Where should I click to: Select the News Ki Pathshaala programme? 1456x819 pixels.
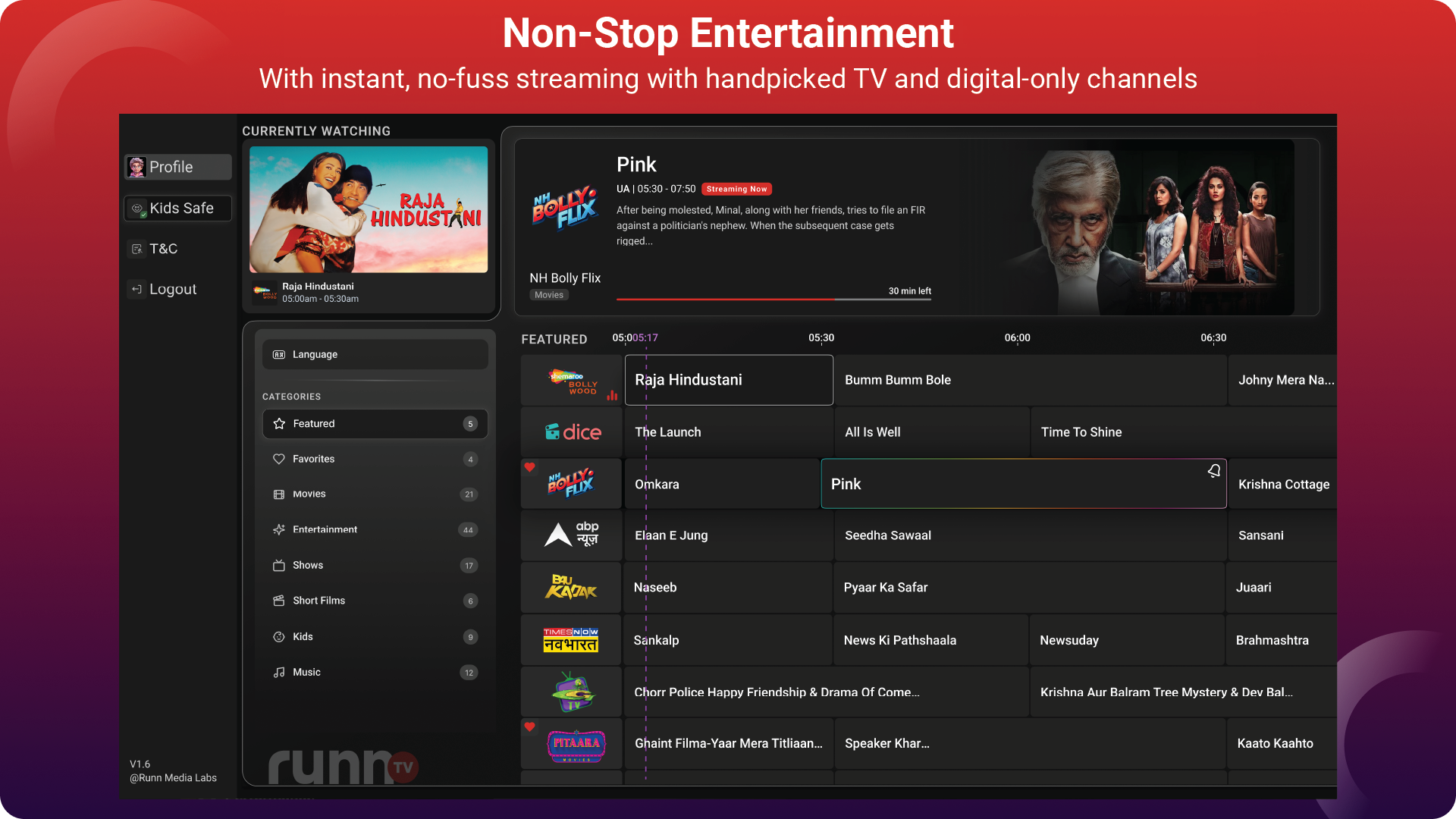click(931, 640)
